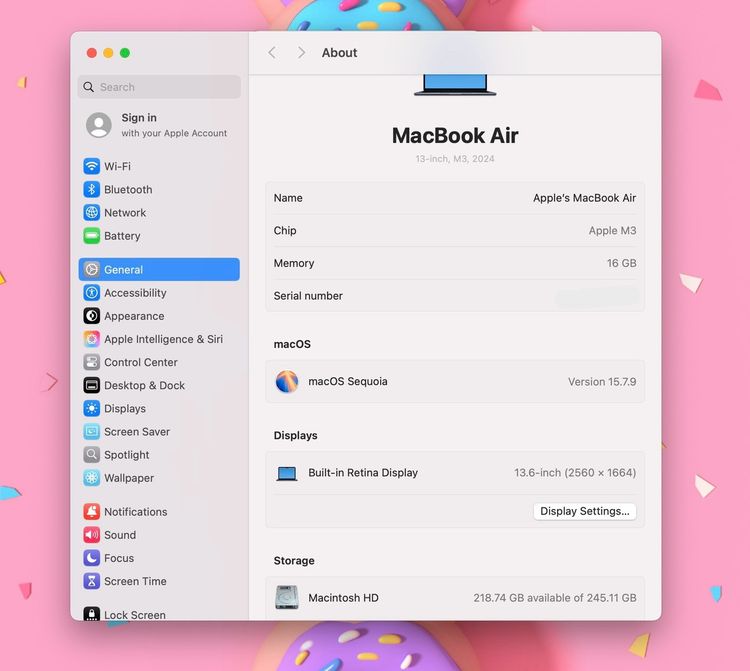Click the Built-in Retina Display text
Image resolution: width=750 pixels, height=671 pixels.
363,473
